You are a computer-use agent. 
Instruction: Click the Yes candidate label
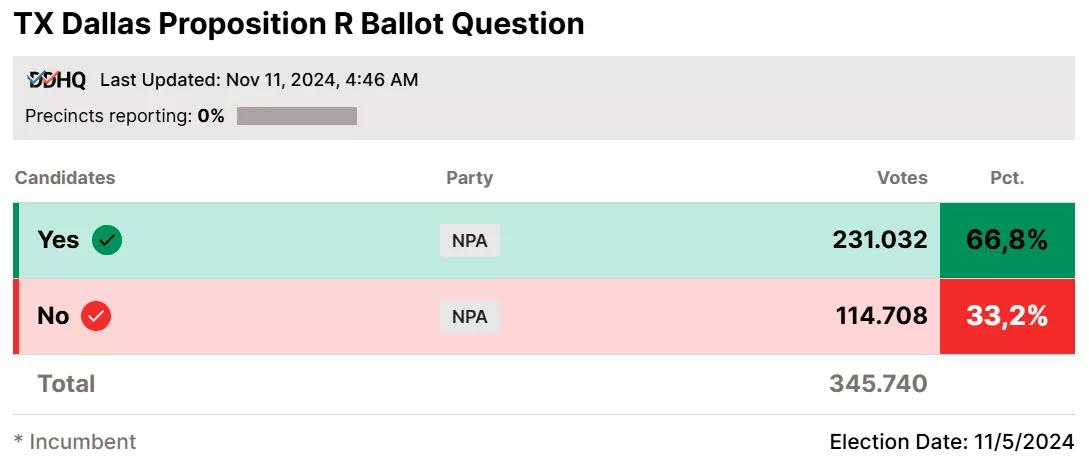click(x=58, y=240)
